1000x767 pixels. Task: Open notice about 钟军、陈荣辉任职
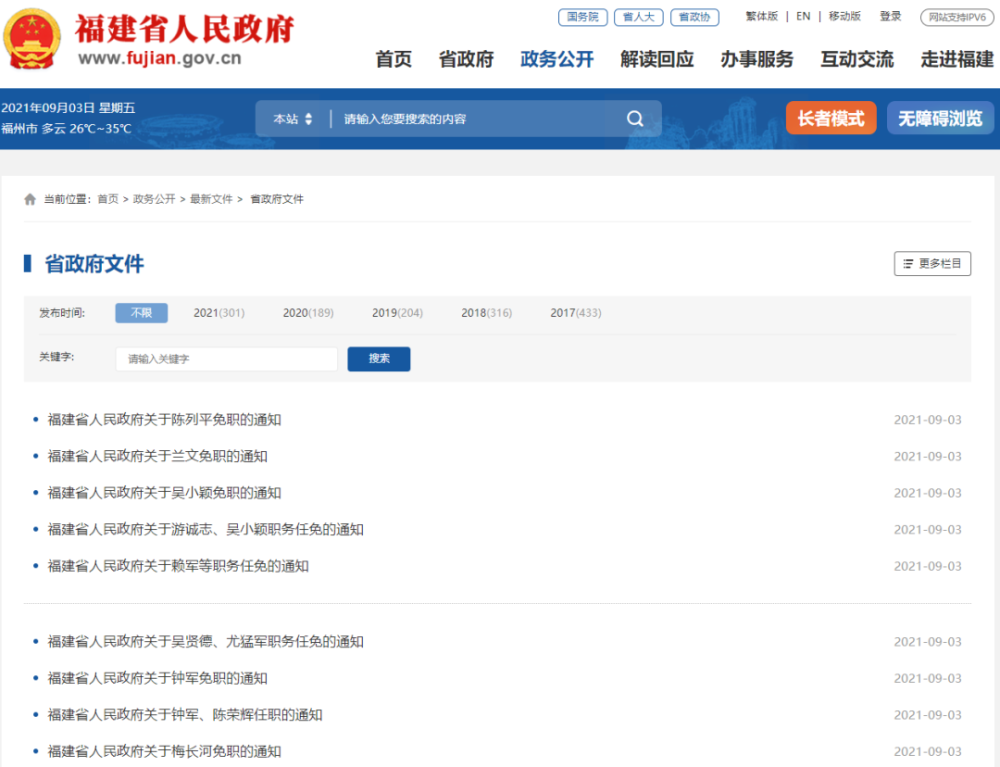pos(185,715)
